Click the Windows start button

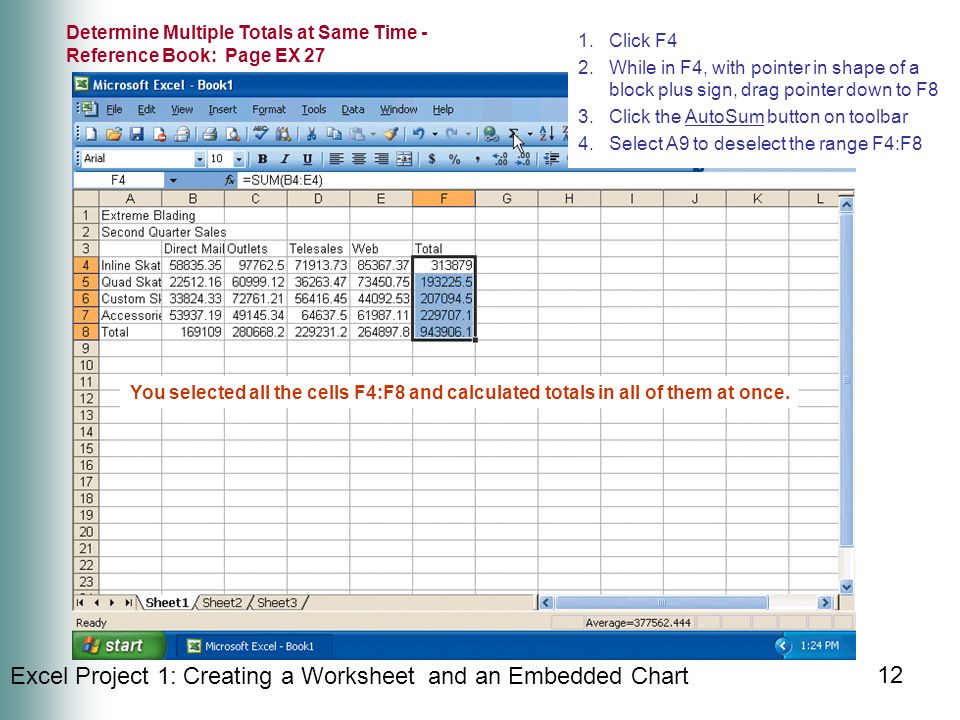click(119, 645)
